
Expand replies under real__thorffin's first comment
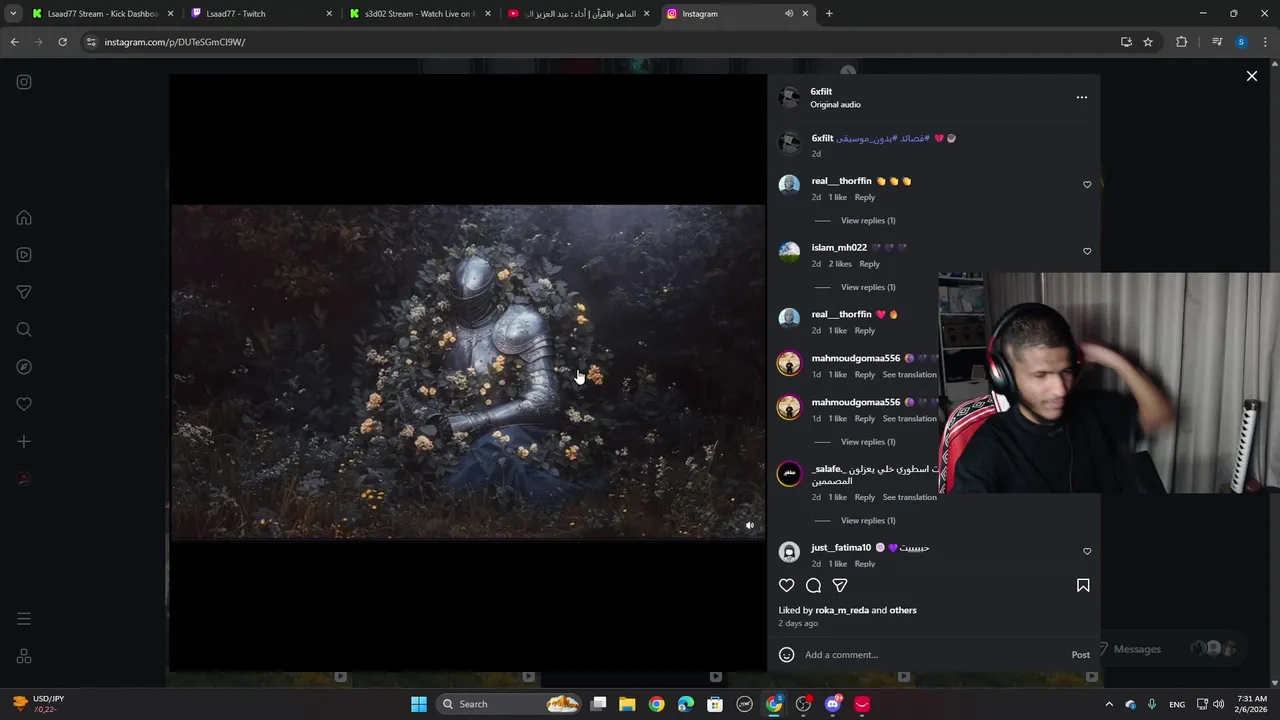pos(868,220)
